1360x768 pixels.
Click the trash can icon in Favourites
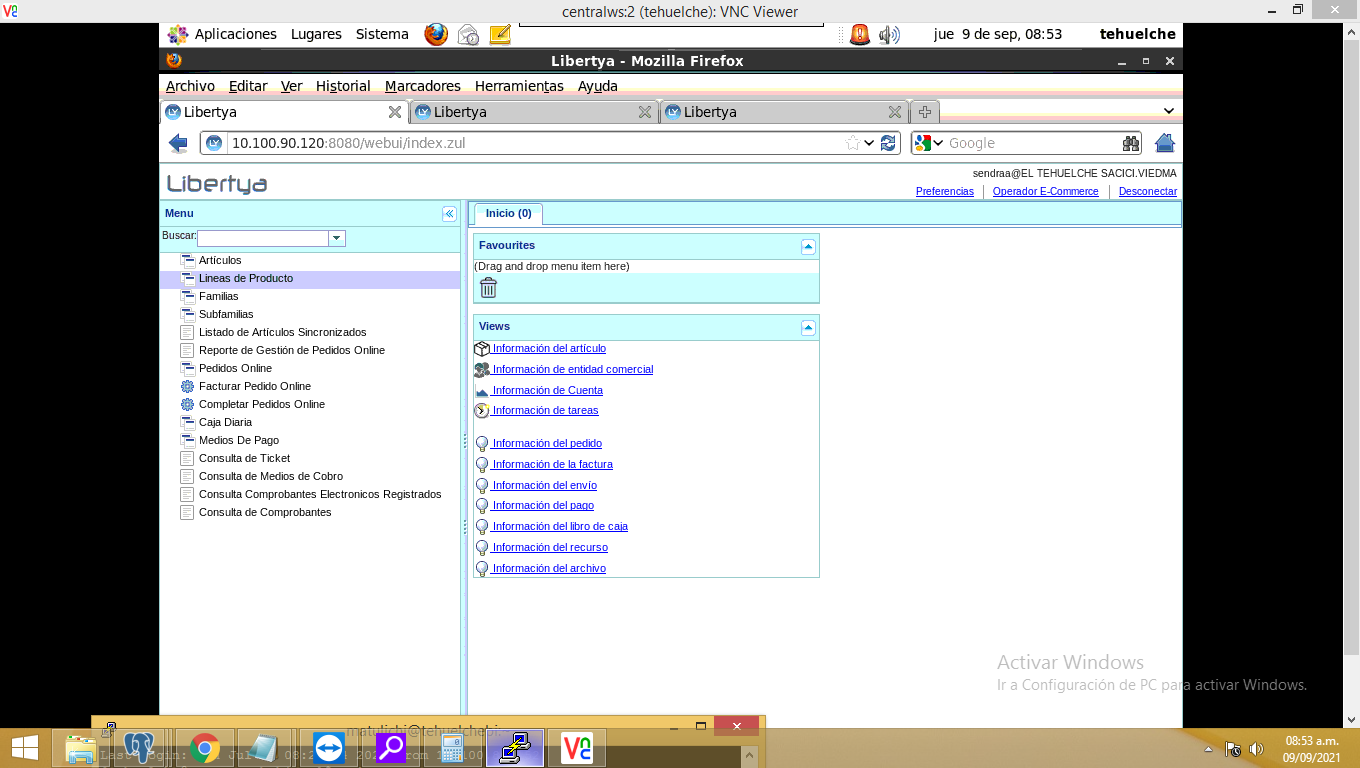488,288
